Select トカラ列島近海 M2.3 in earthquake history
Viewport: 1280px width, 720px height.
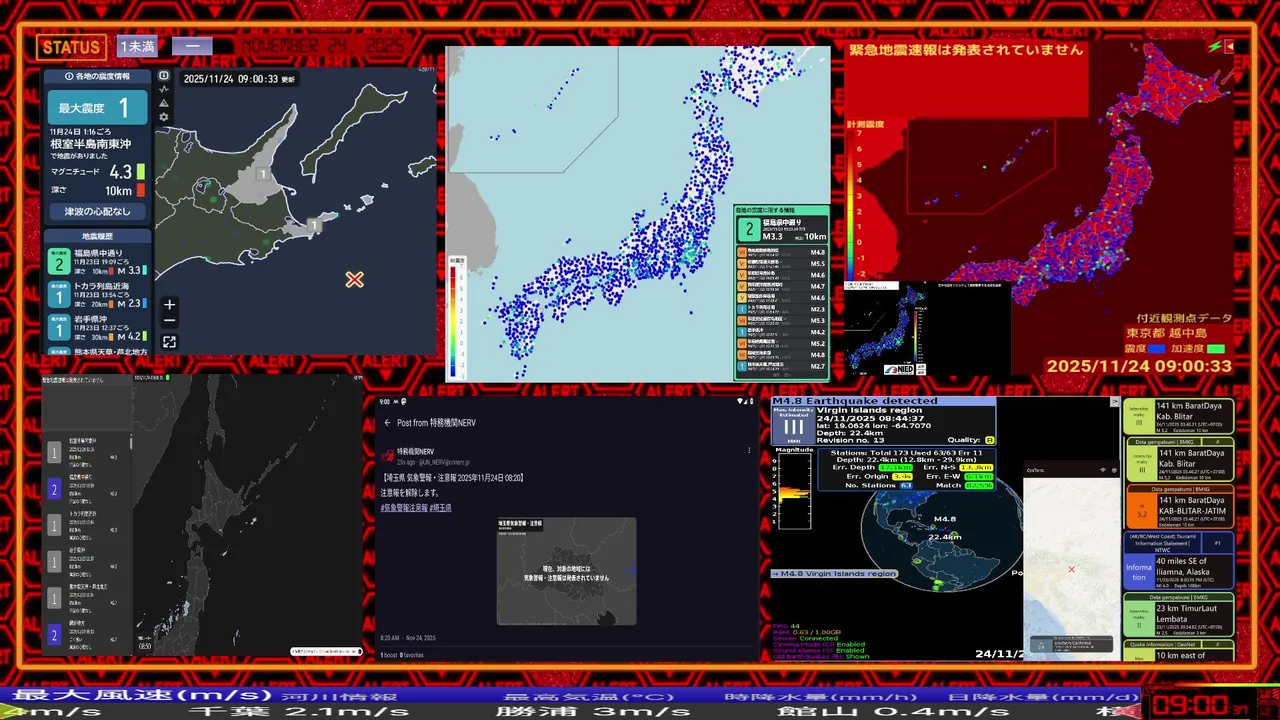[x=98, y=295]
